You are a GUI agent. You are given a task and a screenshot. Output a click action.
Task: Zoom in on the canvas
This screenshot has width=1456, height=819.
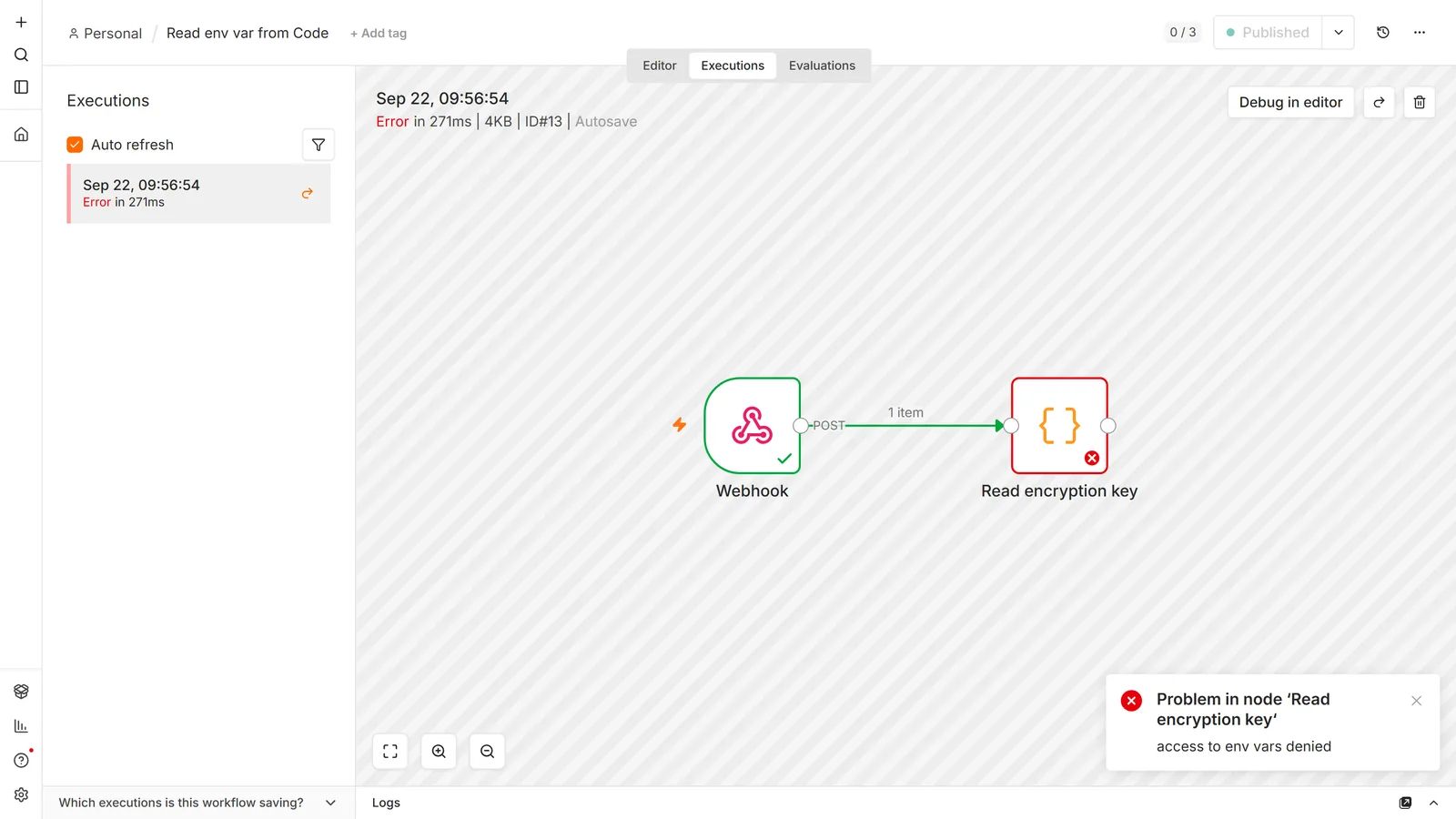[x=439, y=752]
